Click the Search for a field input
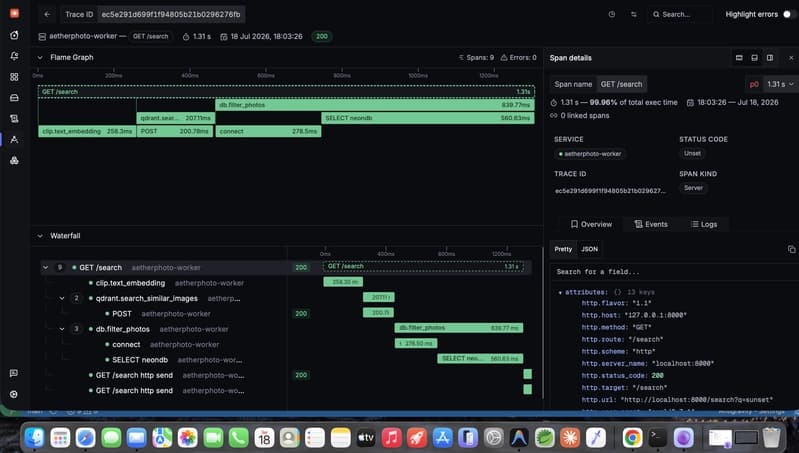 coord(673,272)
